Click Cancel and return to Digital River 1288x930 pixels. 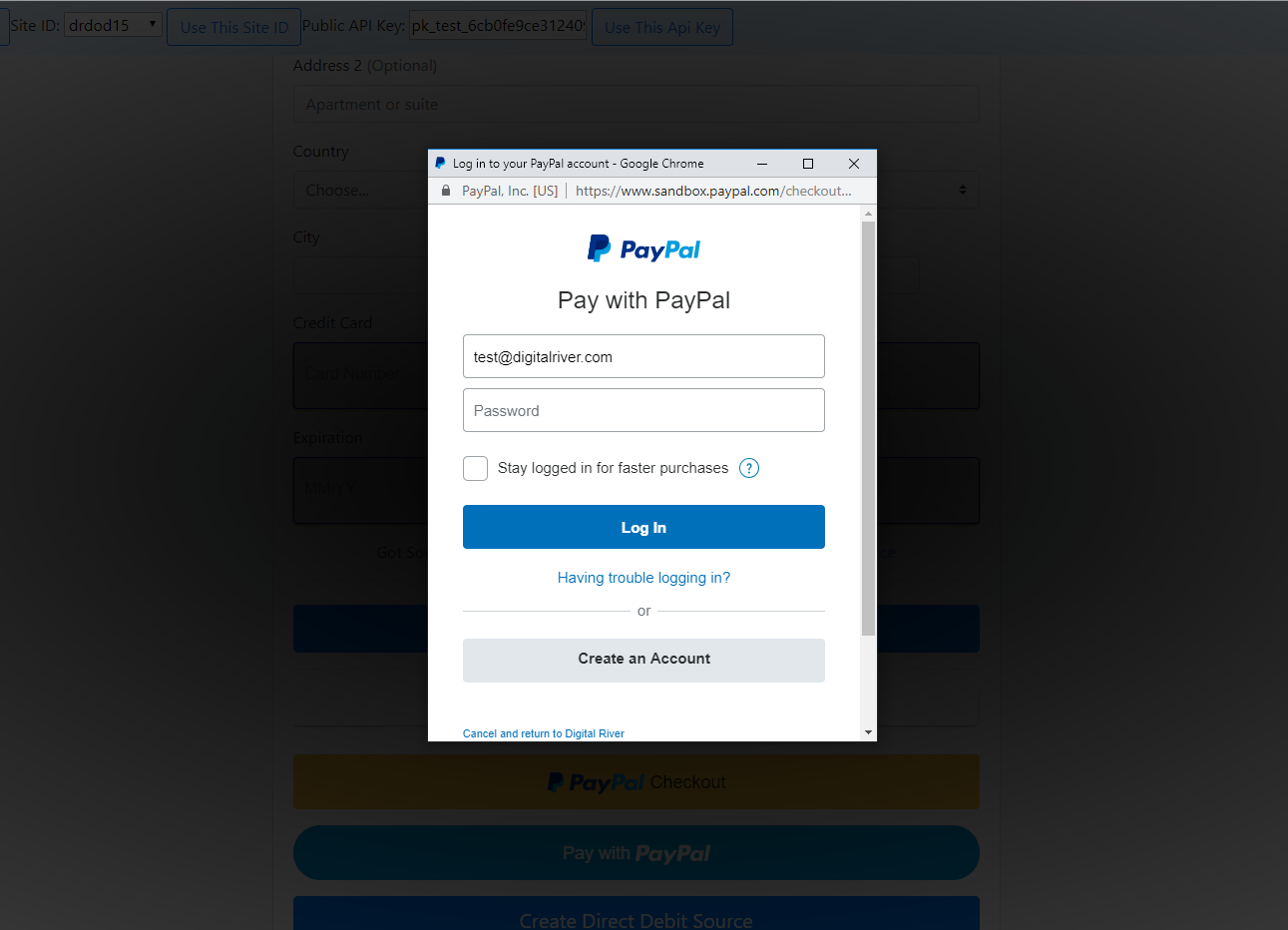[x=544, y=733]
